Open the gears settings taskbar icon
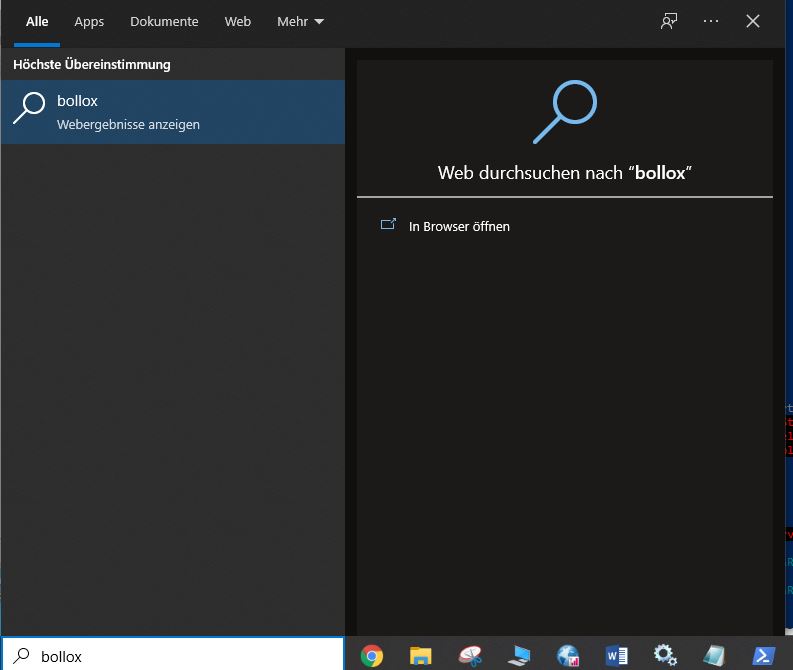793x670 pixels. (x=666, y=656)
